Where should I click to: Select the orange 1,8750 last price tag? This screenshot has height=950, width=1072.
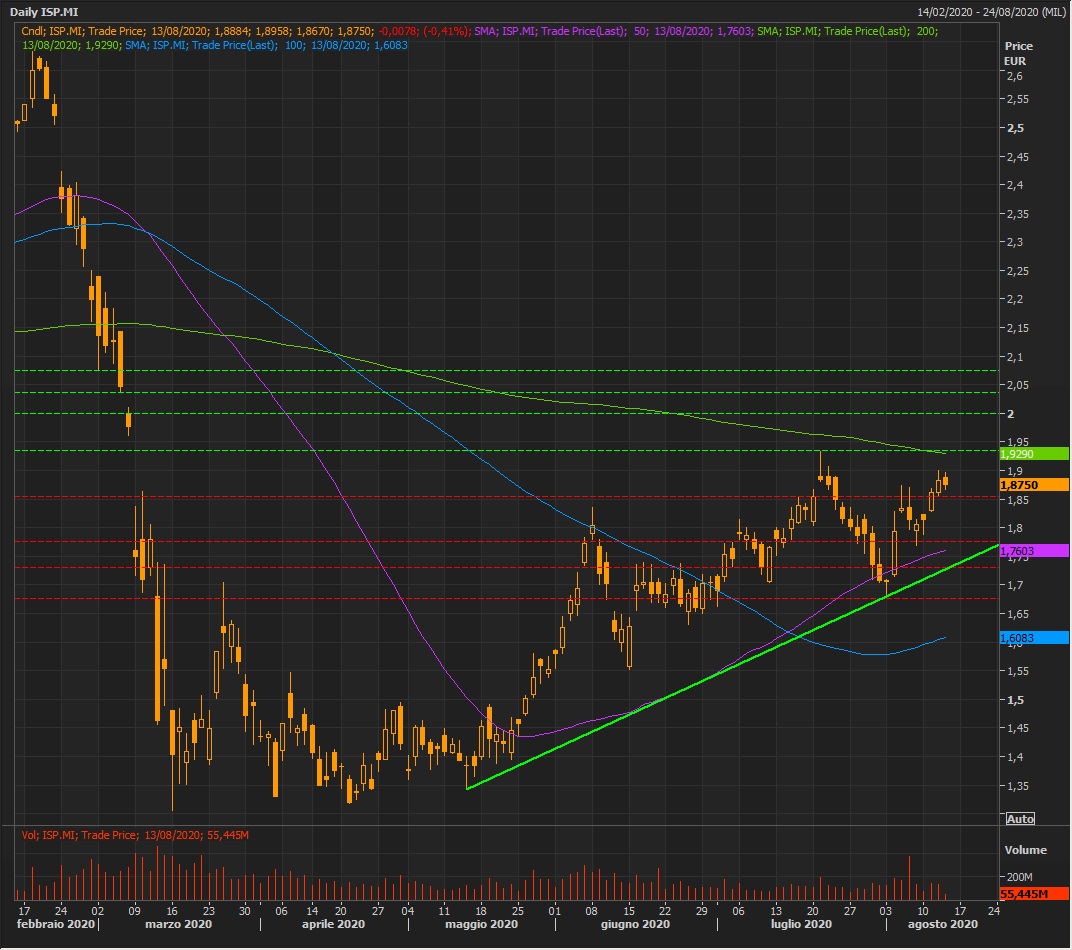click(x=1034, y=485)
